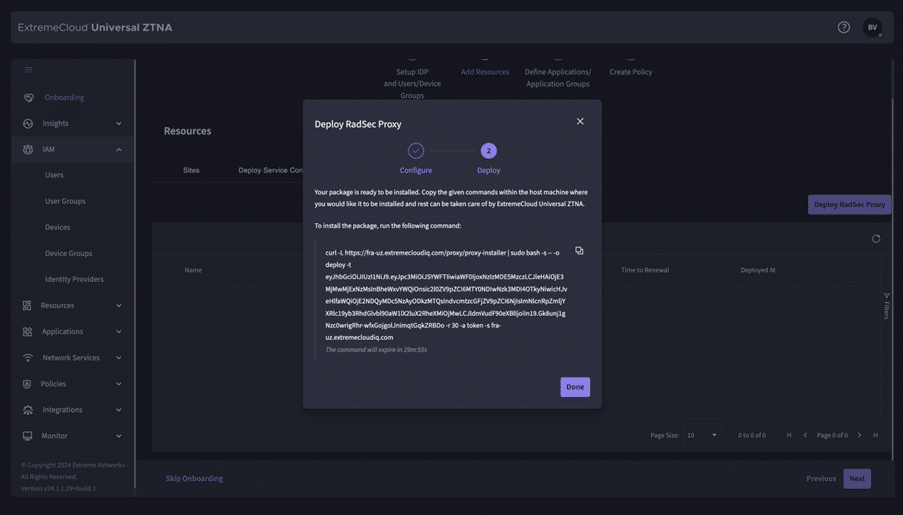
Task: Collapse sidebar using hamburger menu icon
Action: (x=28, y=70)
